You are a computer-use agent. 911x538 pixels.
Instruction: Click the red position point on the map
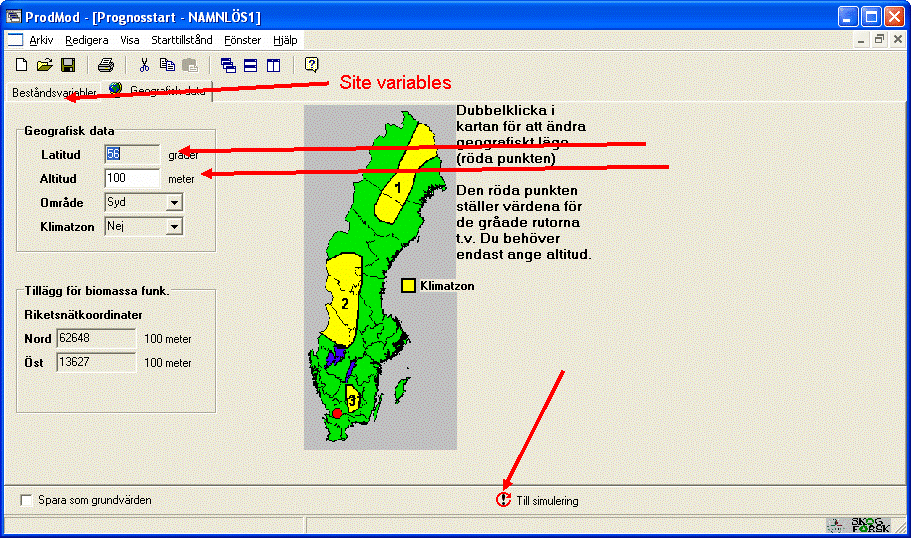(337, 413)
